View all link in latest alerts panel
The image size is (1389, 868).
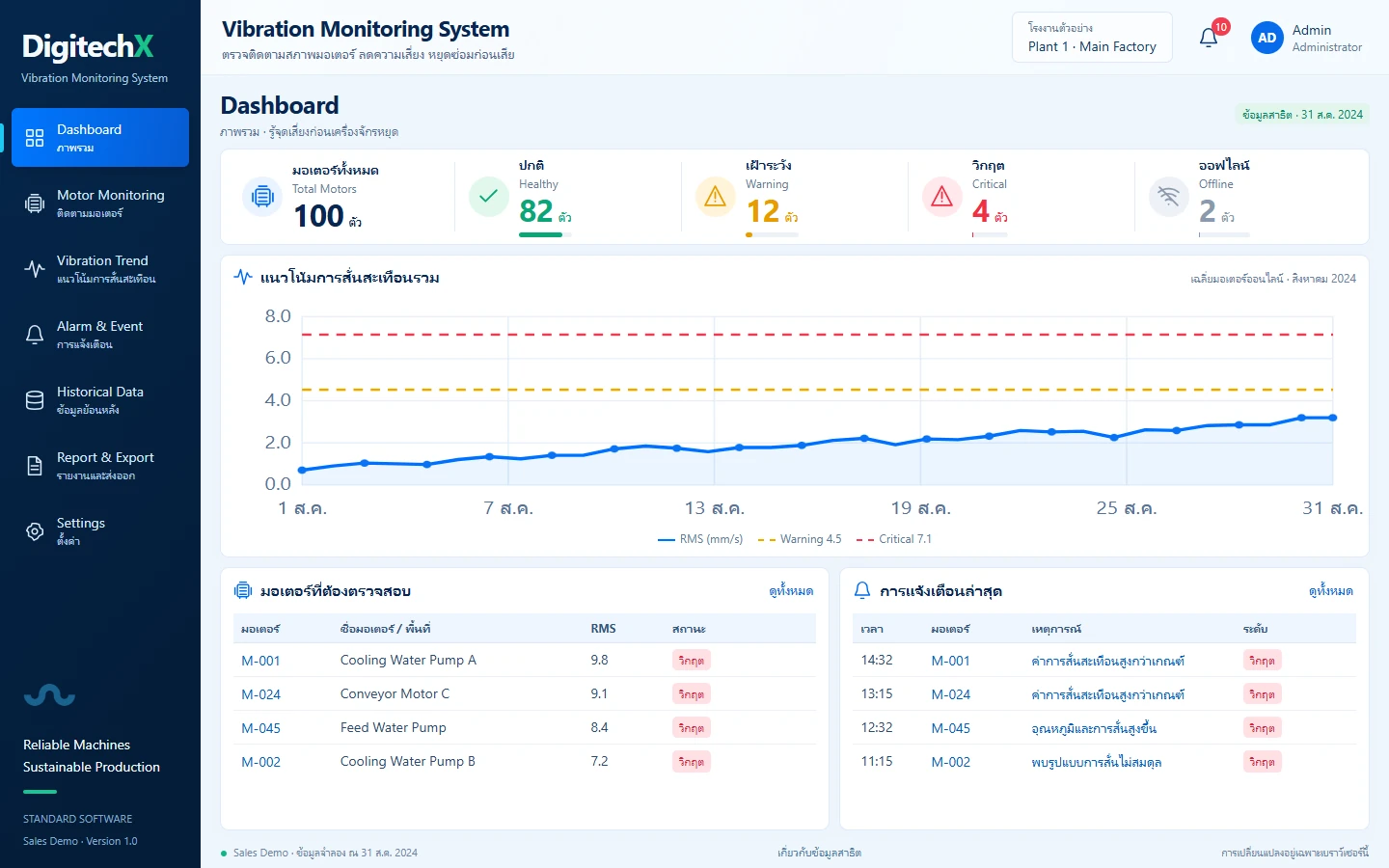(x=1331, y=591)
